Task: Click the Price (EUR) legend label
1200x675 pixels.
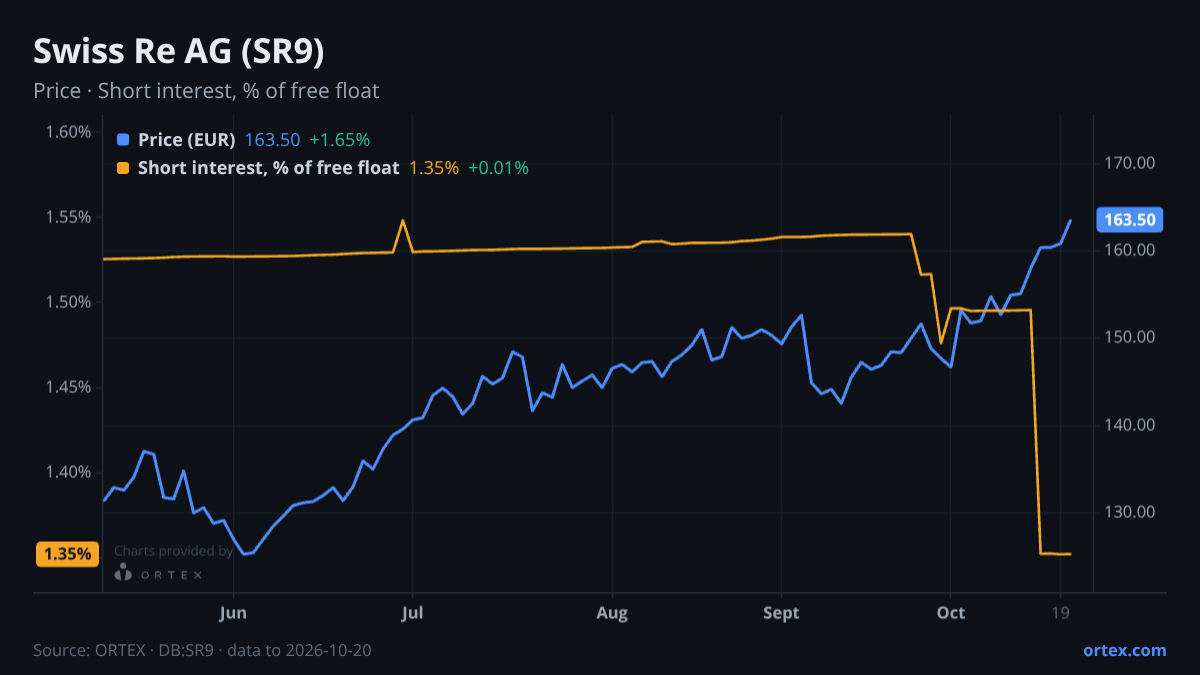Action: point(187,140)
